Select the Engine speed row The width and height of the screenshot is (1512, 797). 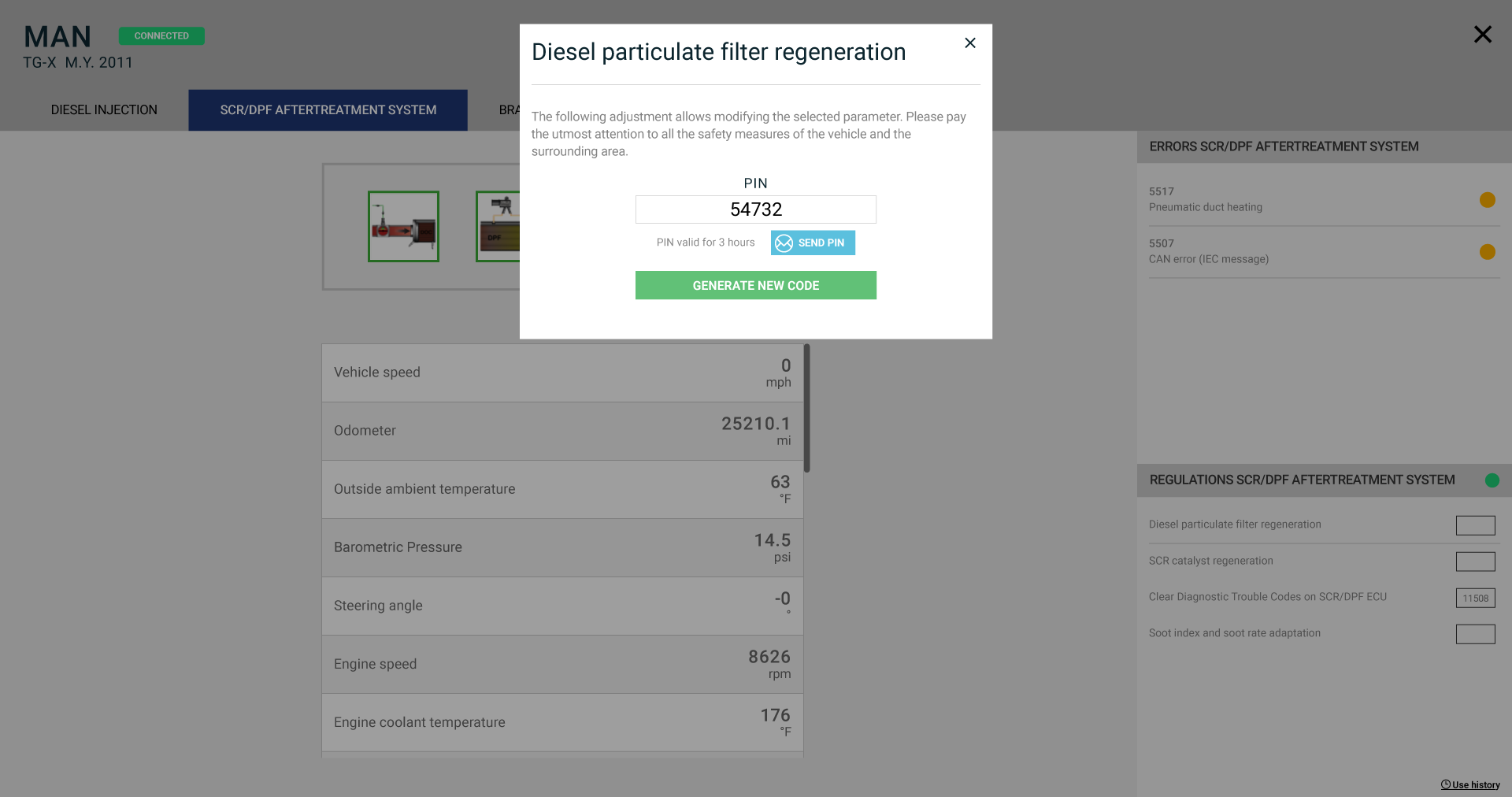(562, 665)
